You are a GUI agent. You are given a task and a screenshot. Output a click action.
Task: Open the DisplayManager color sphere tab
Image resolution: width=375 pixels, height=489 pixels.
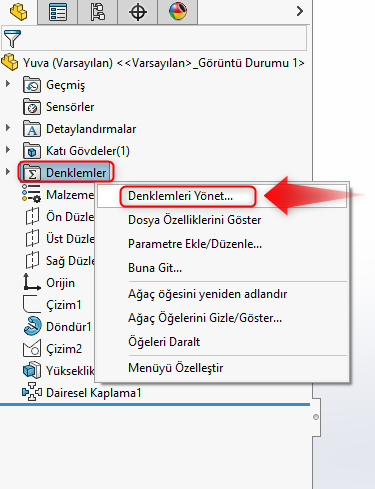coord(178,12)
